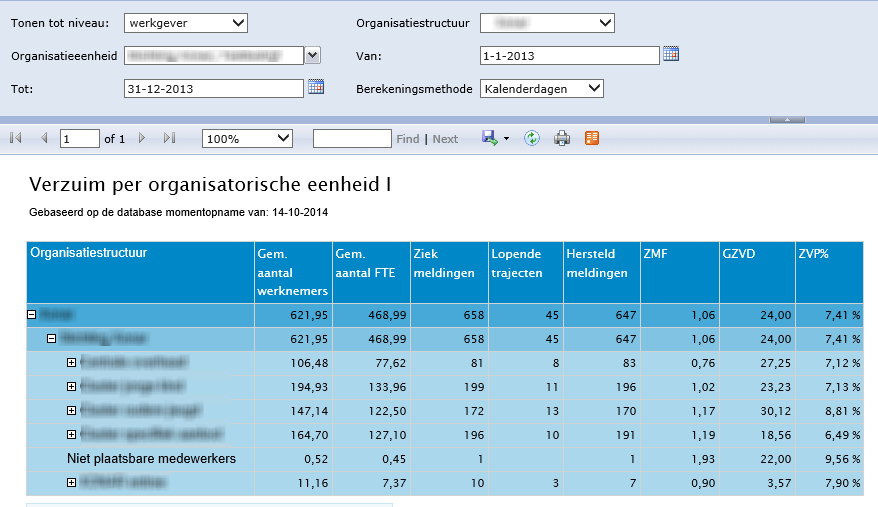Collapse the parameter panel with arrow handle

(787, 119)
